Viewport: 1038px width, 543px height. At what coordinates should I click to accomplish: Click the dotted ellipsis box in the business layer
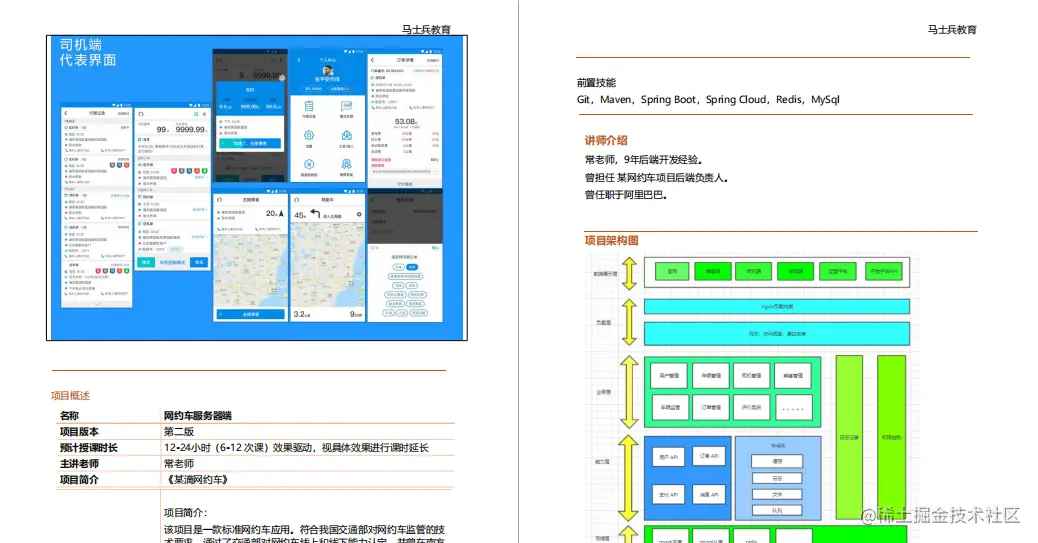coord(793,408)
